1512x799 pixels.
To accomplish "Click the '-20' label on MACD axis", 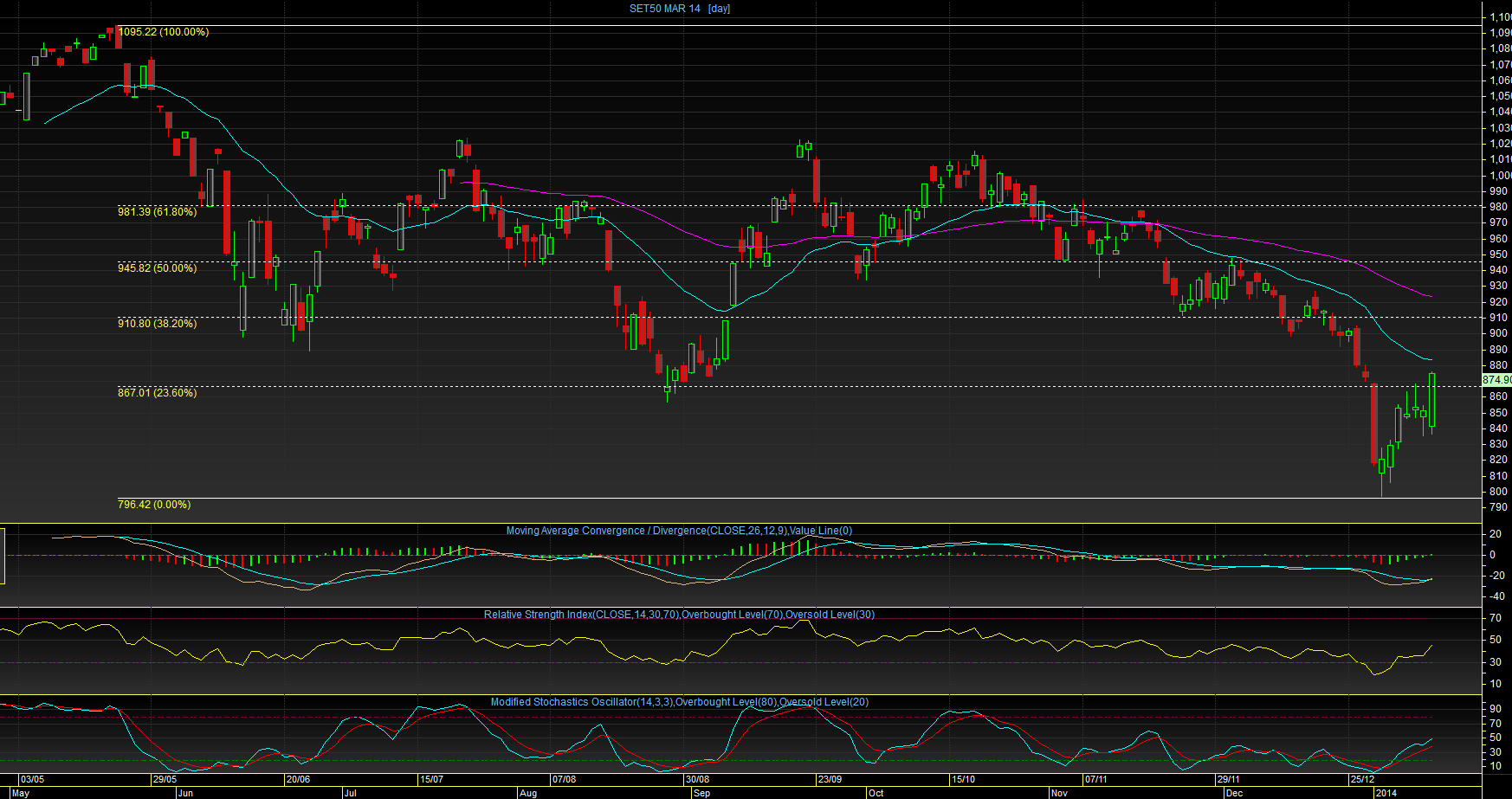I will (1496, 576).
